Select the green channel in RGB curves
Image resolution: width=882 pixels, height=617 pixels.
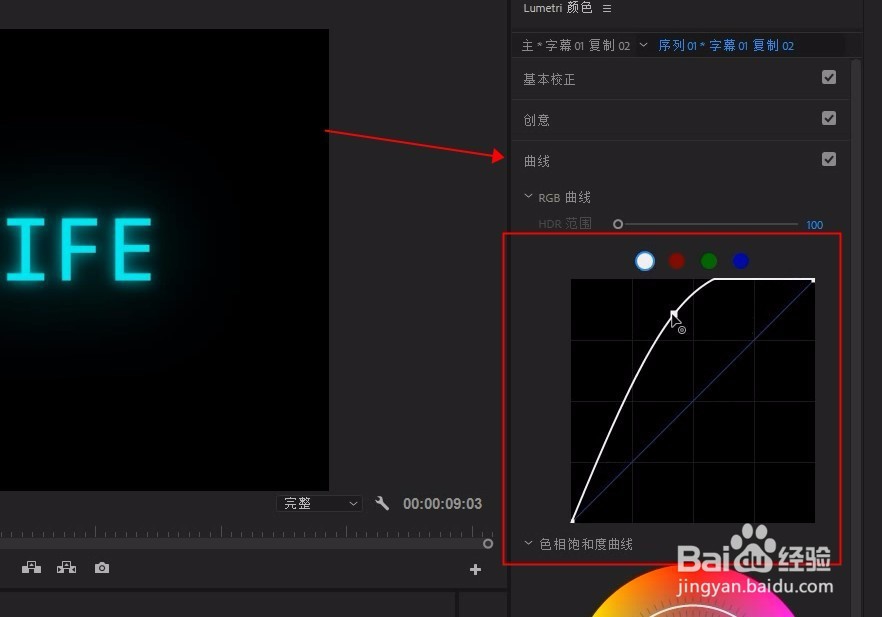[709, 261]
